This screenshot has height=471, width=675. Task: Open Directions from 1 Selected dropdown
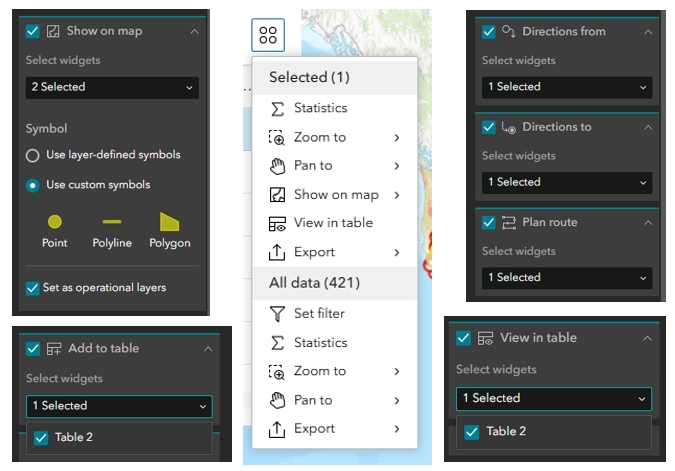[567, 87]
